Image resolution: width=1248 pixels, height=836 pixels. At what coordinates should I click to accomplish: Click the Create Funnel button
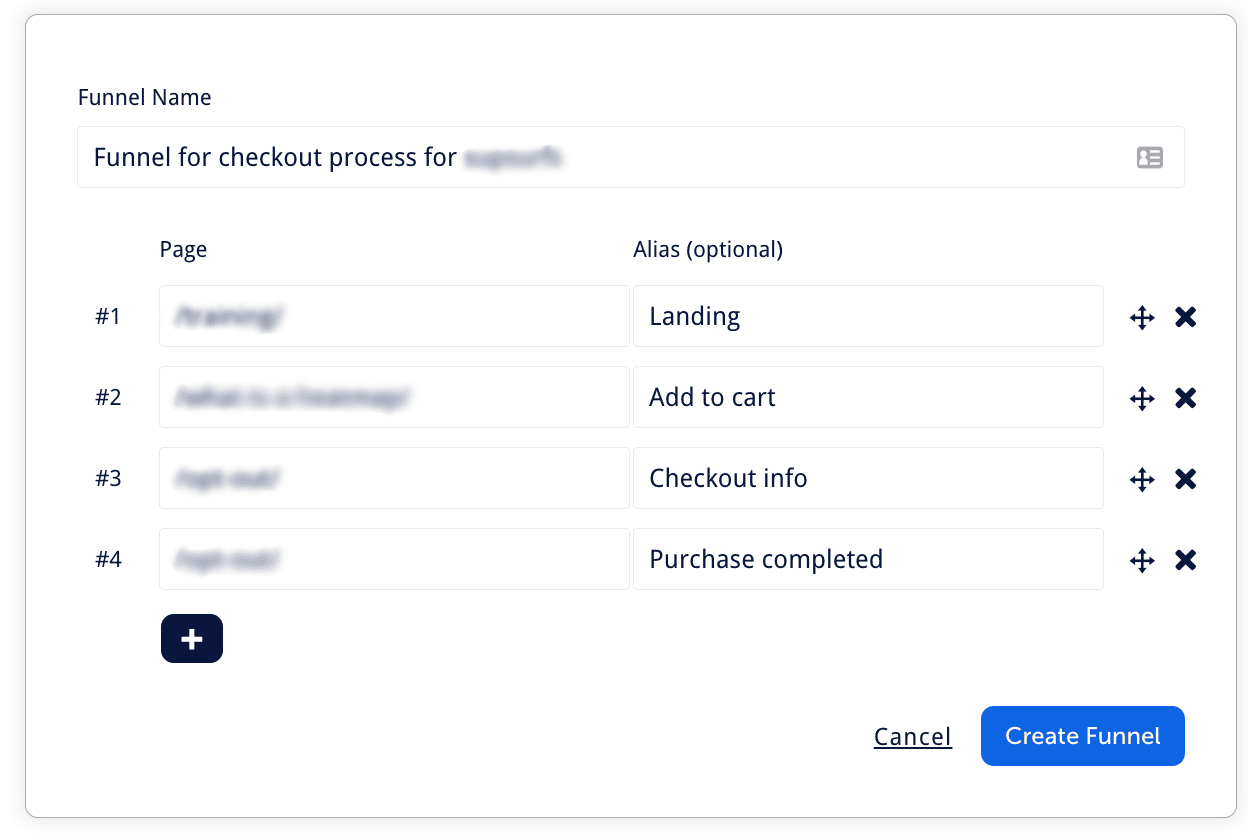click(x=1082, y=735)
